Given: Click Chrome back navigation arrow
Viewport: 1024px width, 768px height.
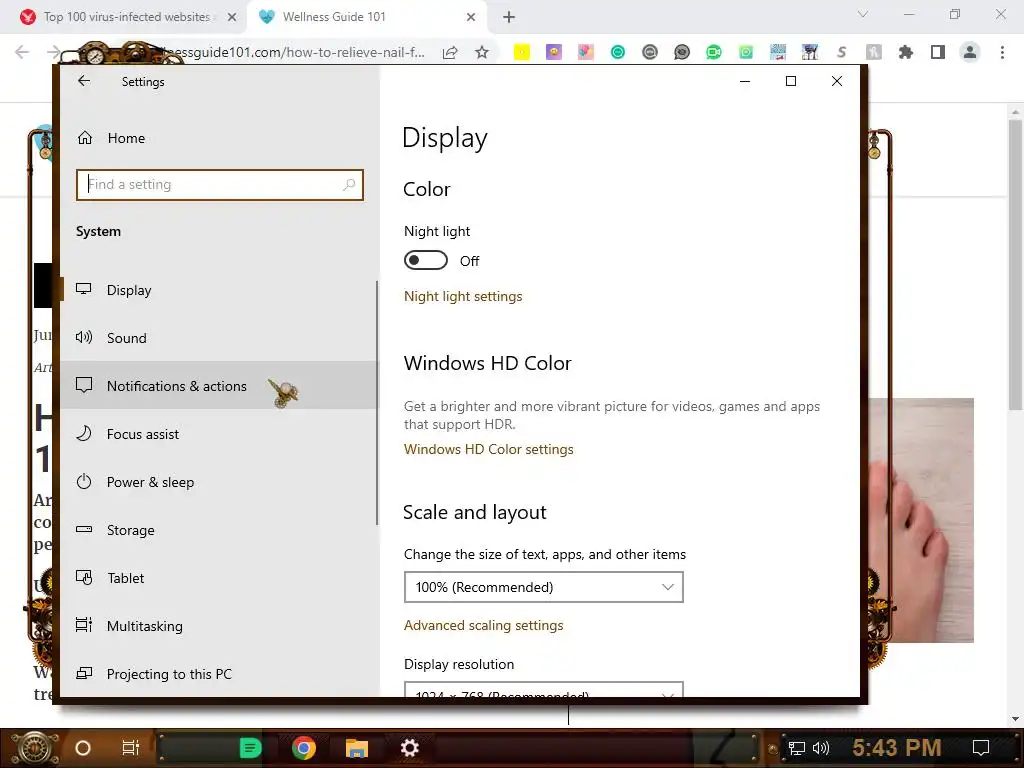Looking at the screenshot, I should click(x=22, y=52).
